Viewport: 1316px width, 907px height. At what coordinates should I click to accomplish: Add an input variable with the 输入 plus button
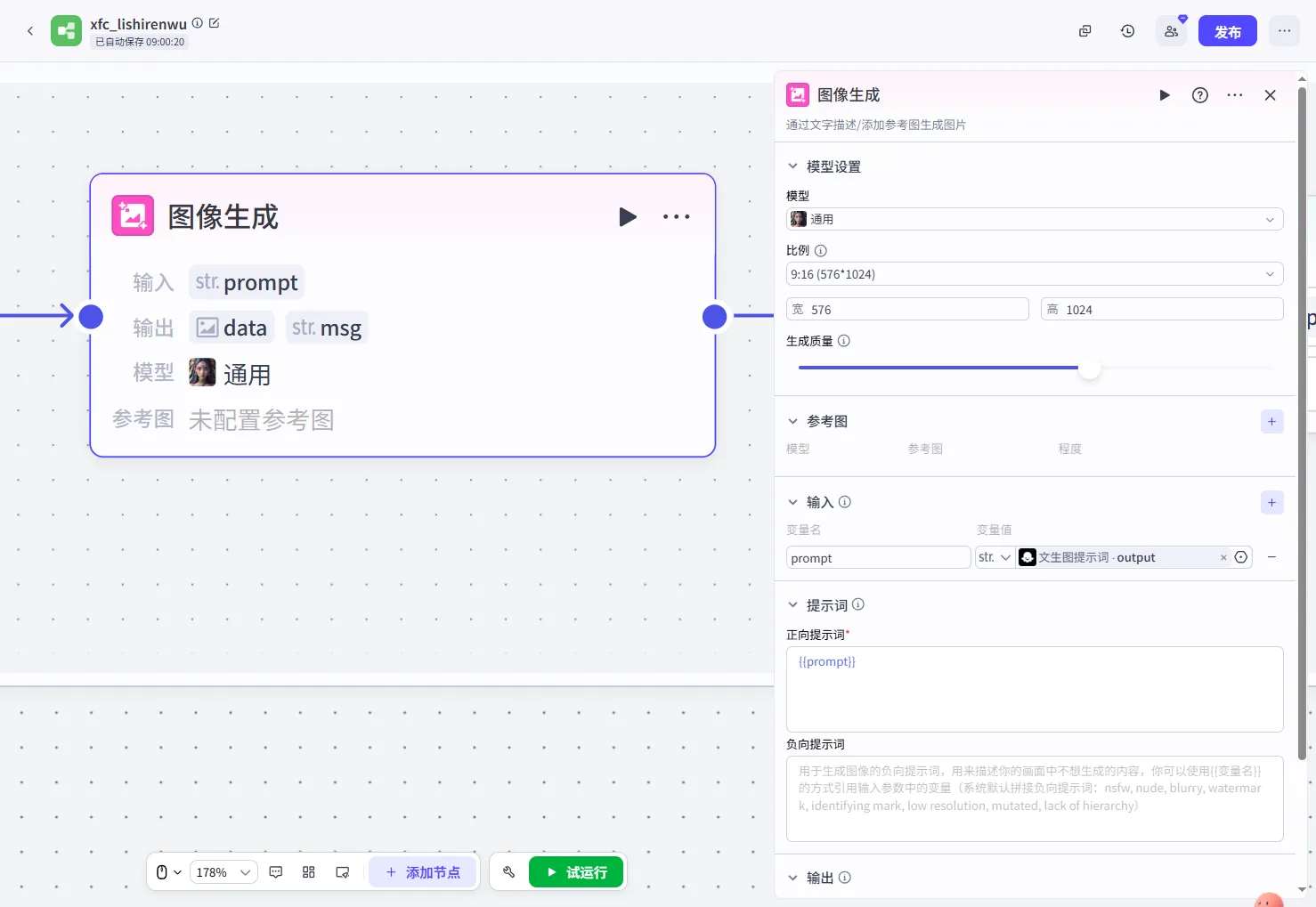coord(1272,503)
